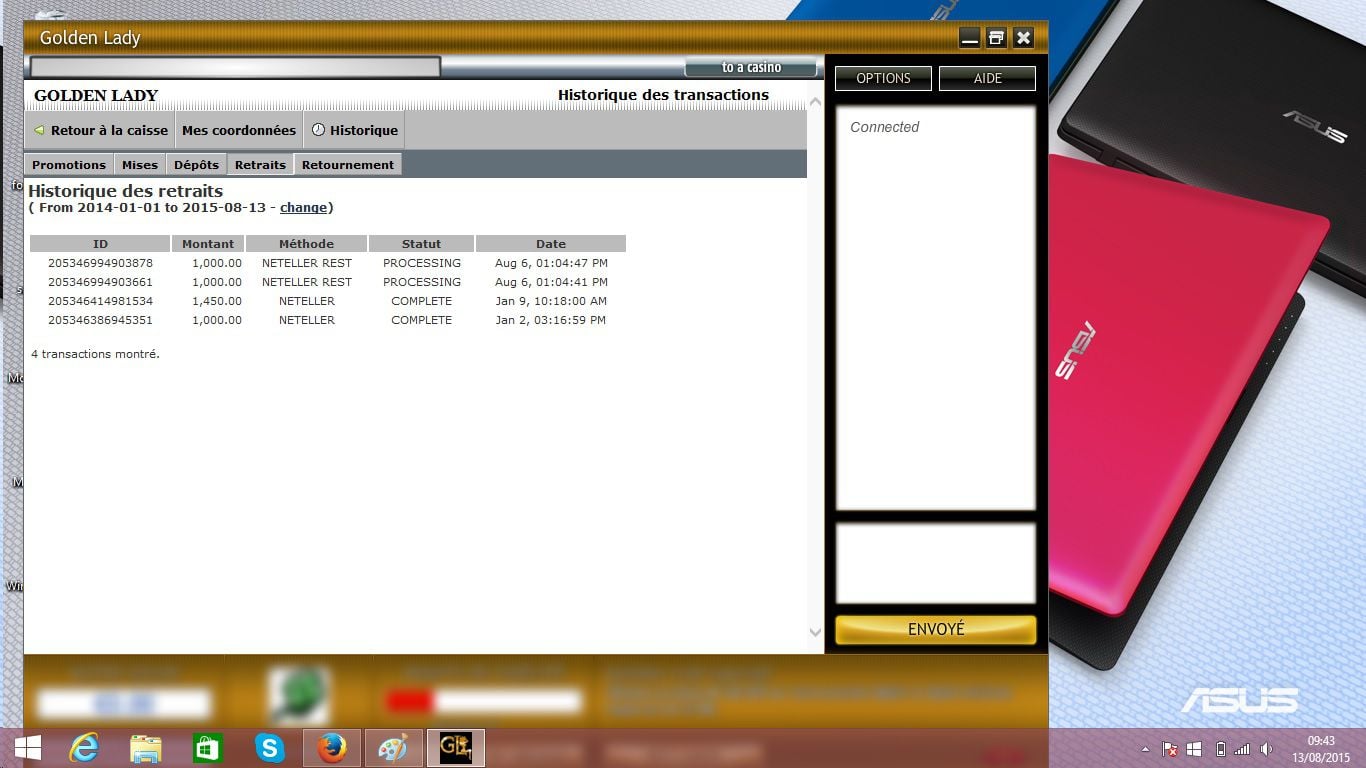Select transaction ID 205346414981534
Image resolution: width=1366 pixels, height=768 pixels.
pyautogui.click(x=100, y=301)
